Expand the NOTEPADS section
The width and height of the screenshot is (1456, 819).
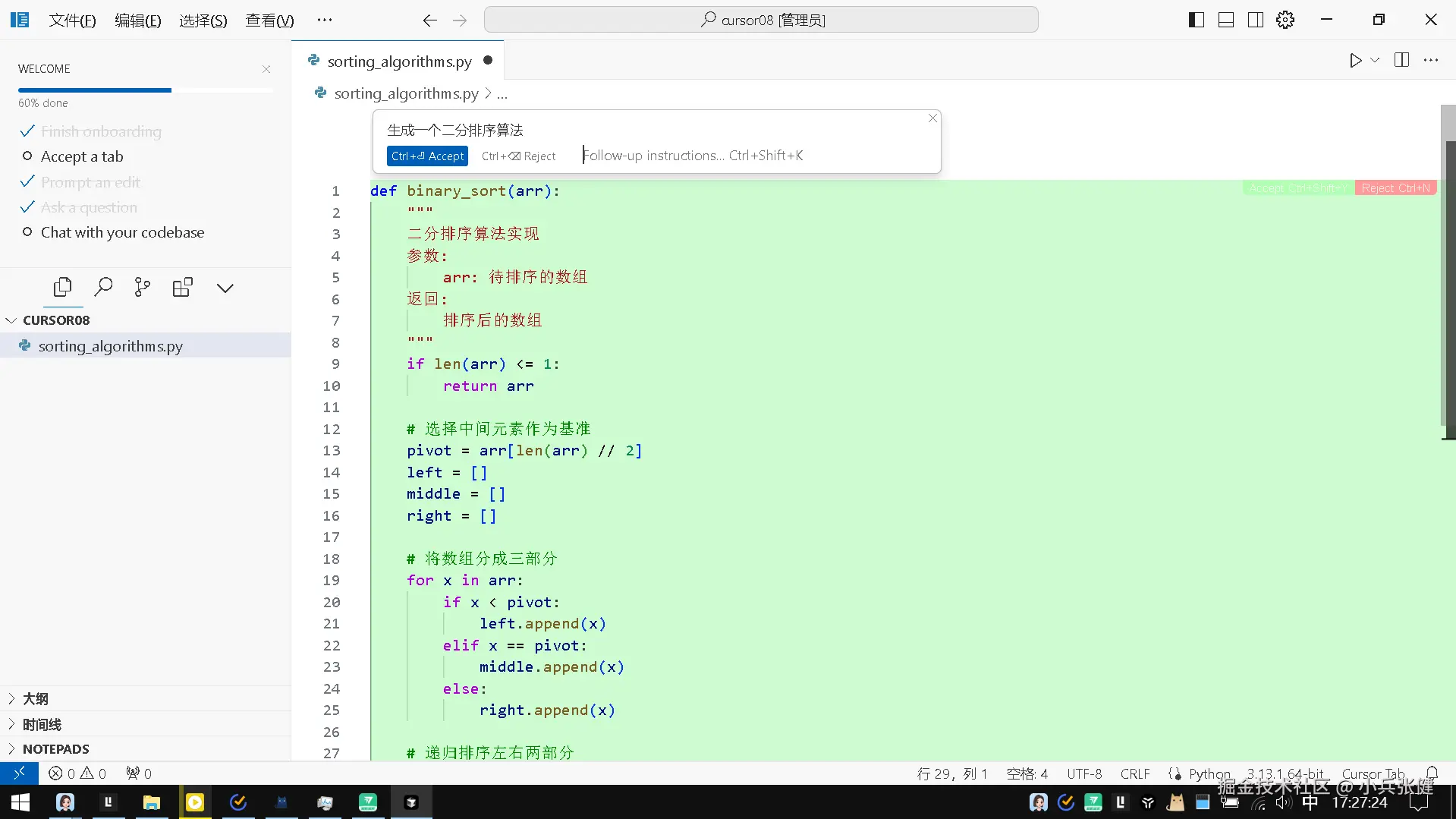pyautogui.click(x=146, y=749)
